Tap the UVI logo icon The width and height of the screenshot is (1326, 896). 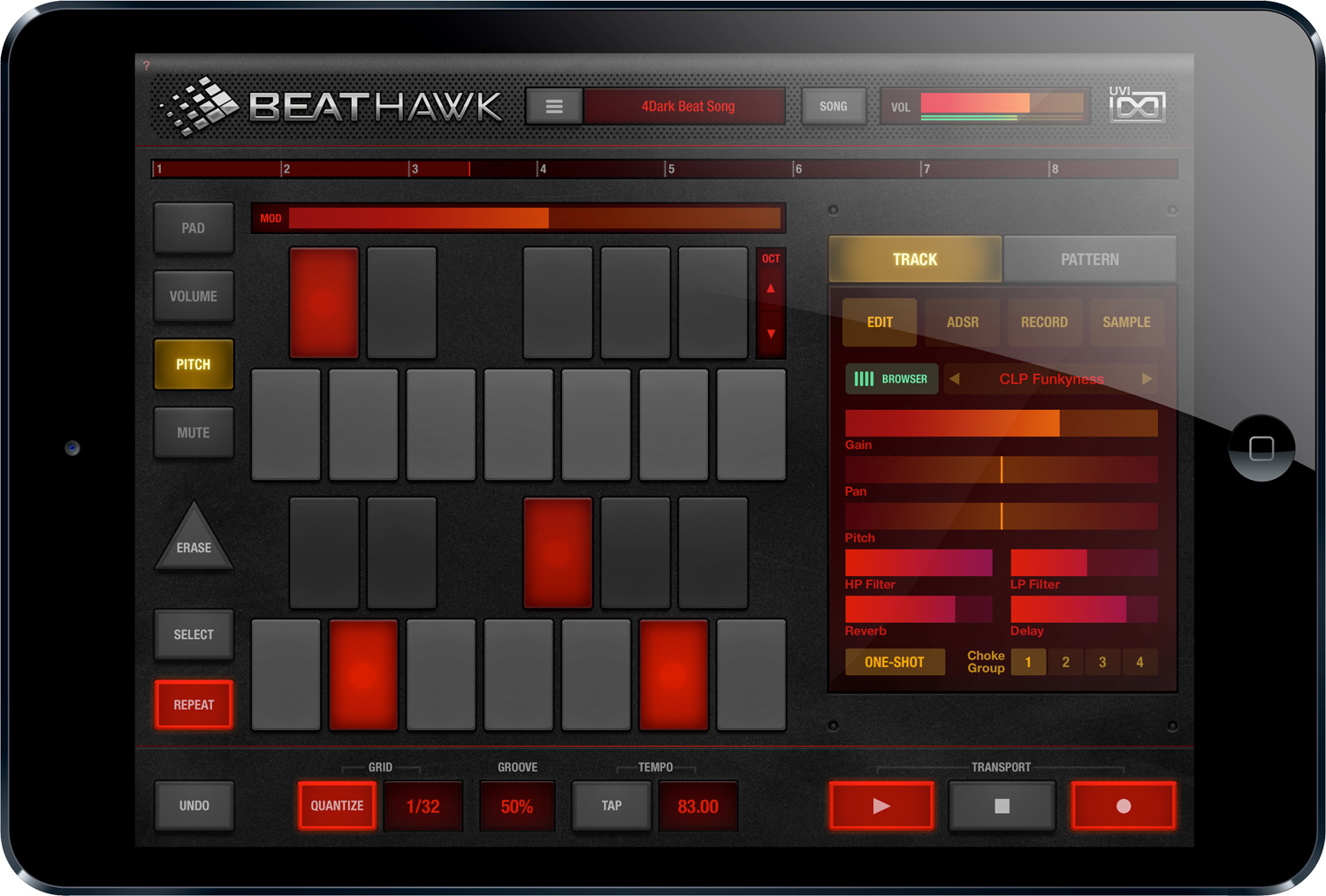[1137, 104]
